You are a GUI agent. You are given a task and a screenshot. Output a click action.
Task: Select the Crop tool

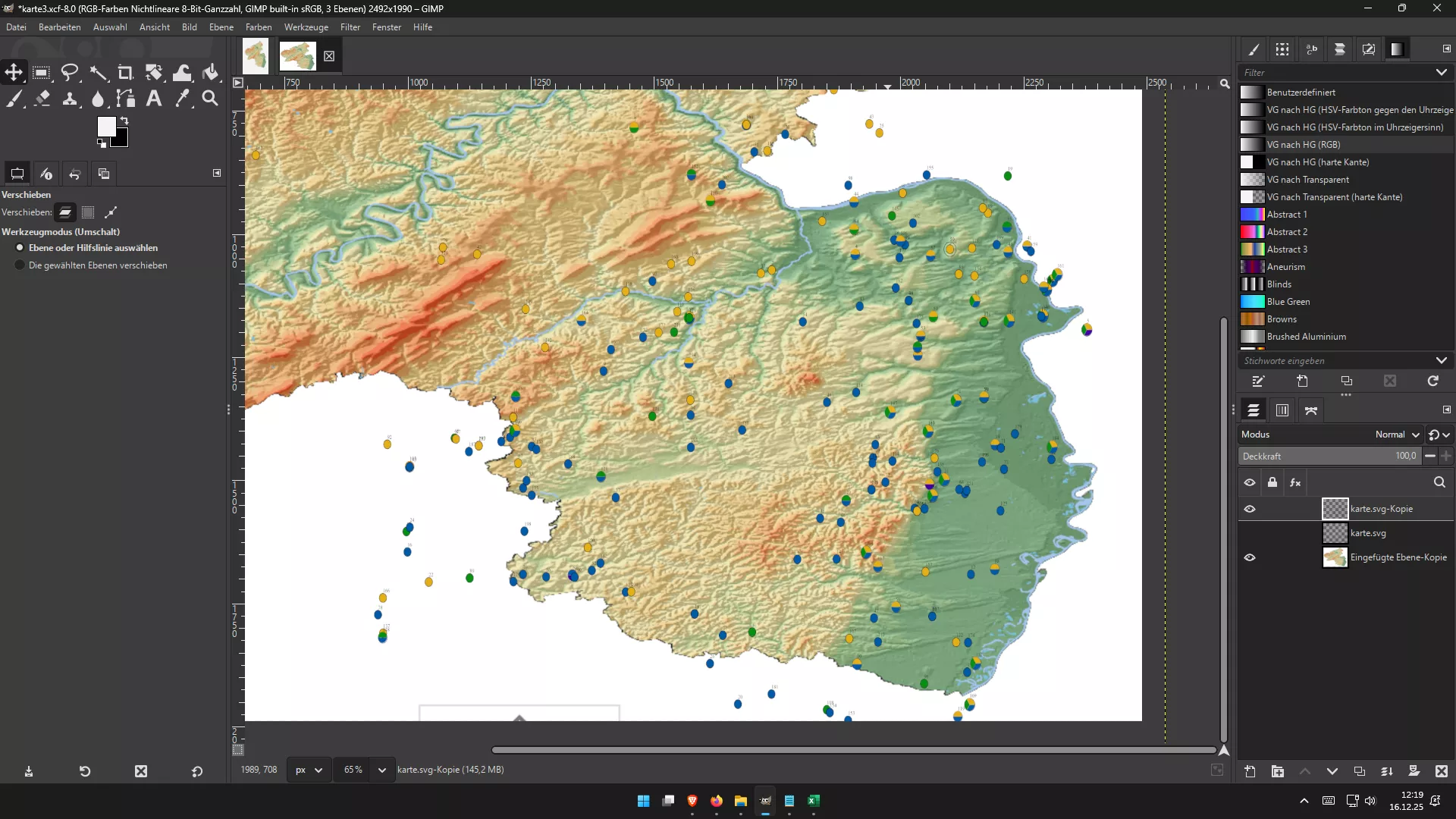126,73
